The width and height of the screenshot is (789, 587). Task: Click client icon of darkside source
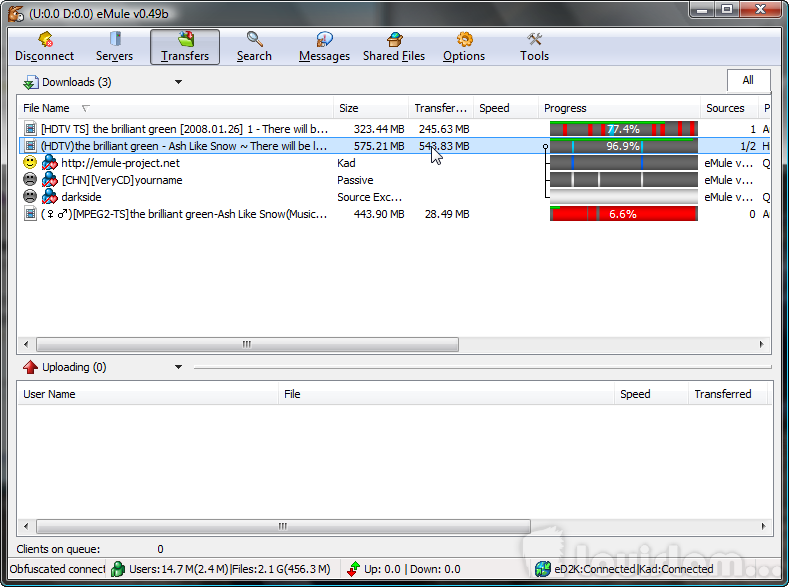(49, 197)
